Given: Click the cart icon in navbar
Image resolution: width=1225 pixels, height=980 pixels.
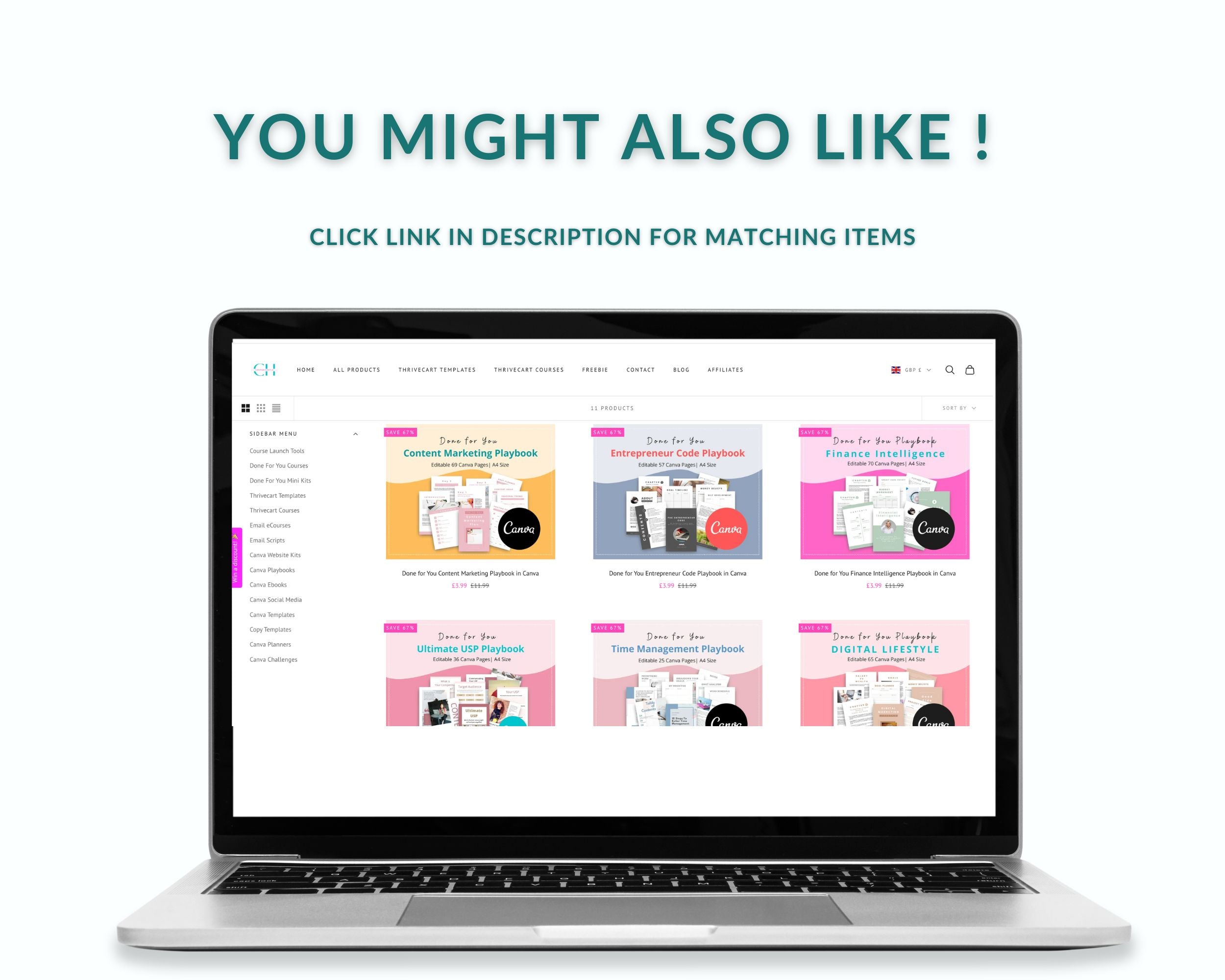Looking at the screenshot, I should pyautogui.click(x=969, y=370).
